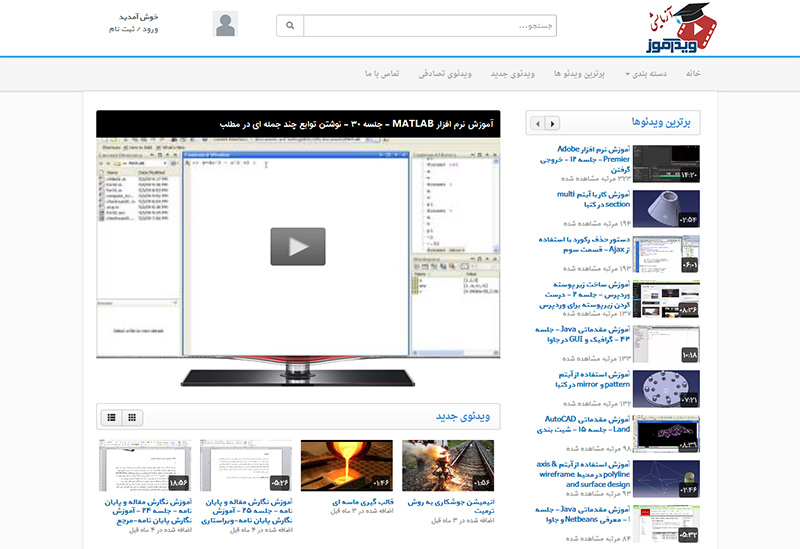Screen dimensions: 800x549
Task: Open the Adobe Premier tutorial thumbnail
Action: pyautogui.click(x=666, y=164)
